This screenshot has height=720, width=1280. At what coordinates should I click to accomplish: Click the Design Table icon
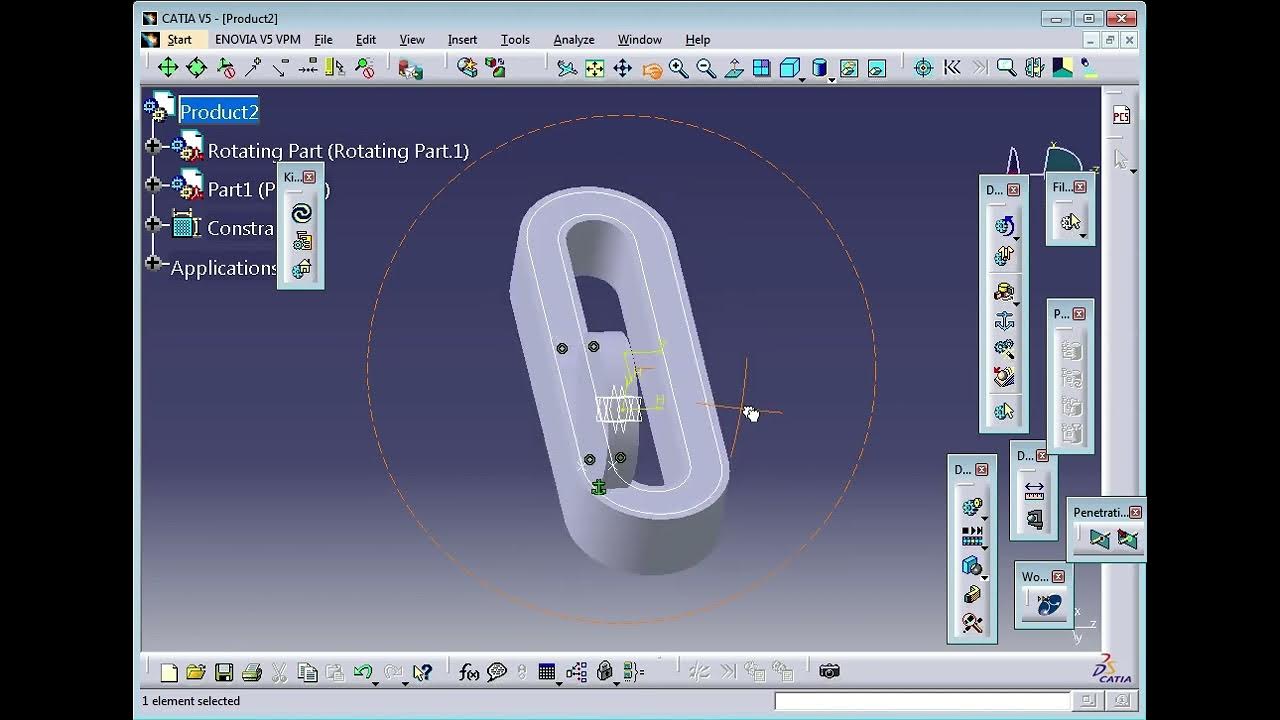[547, 672]
